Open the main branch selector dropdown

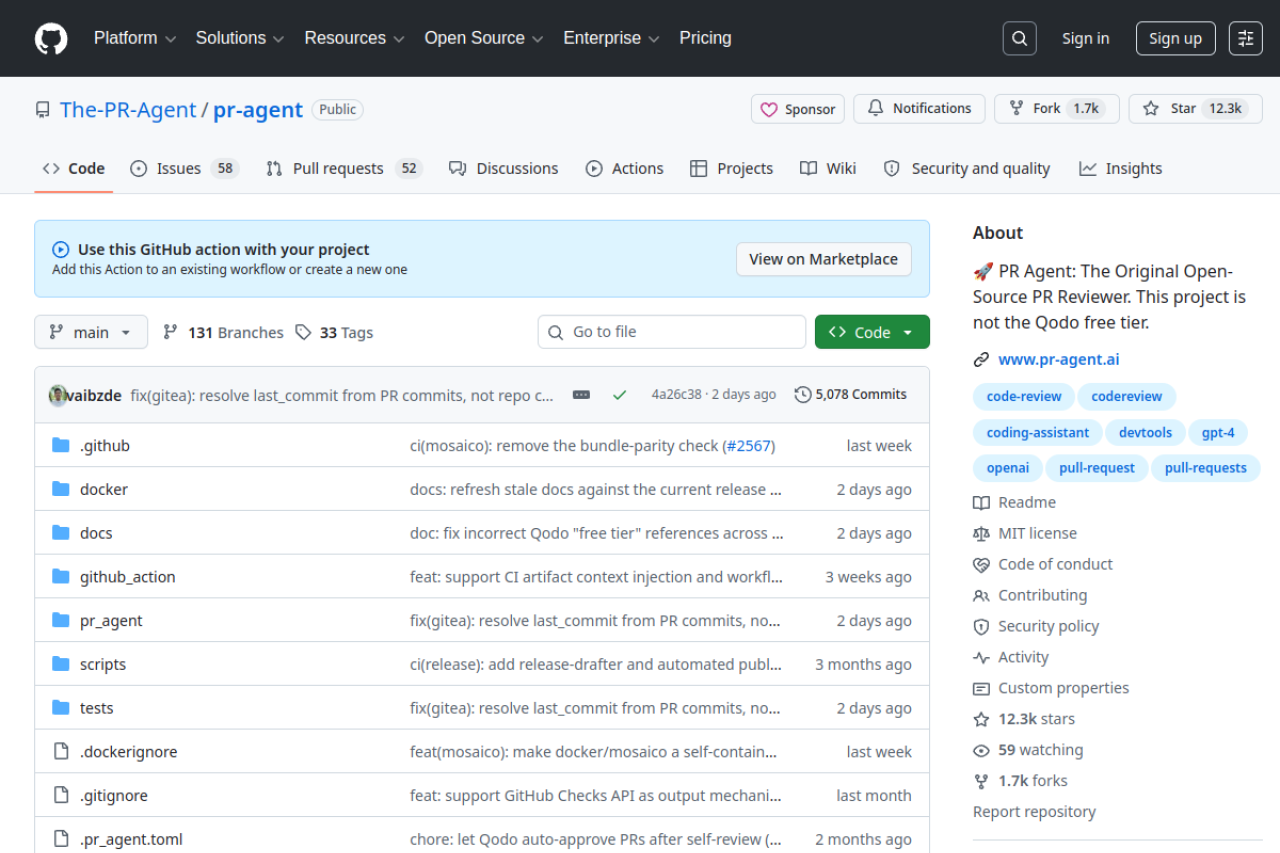[91, 332]
